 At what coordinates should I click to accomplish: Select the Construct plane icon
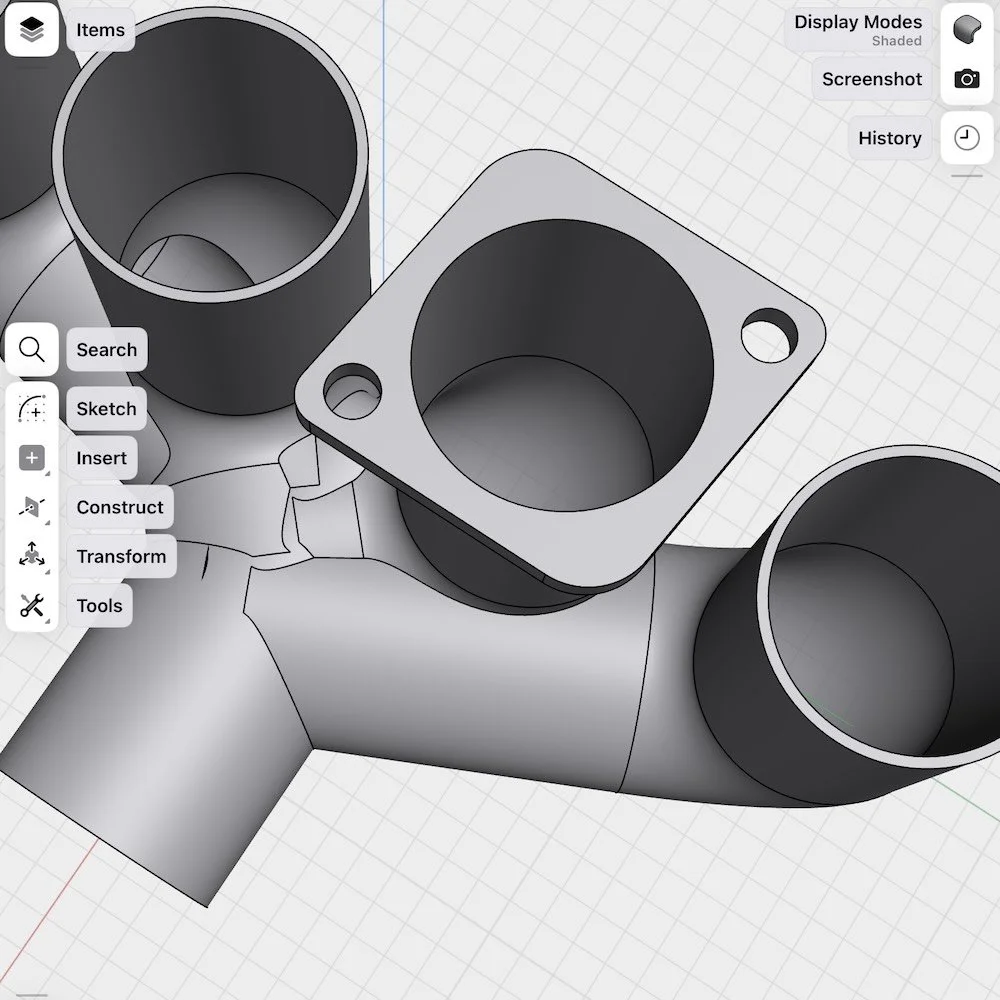click(31, 507)
